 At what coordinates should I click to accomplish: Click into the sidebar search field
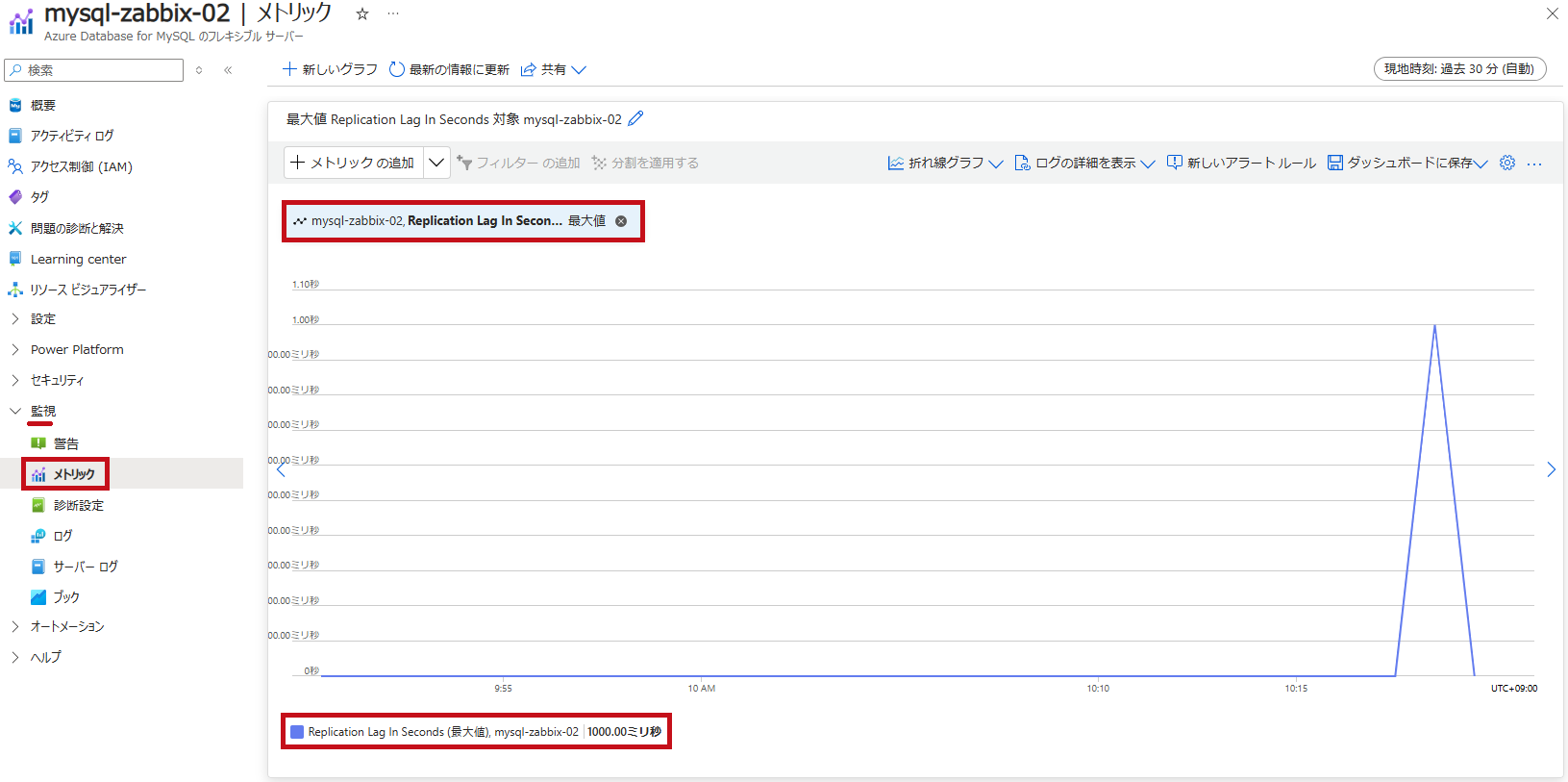coord(94,70)
